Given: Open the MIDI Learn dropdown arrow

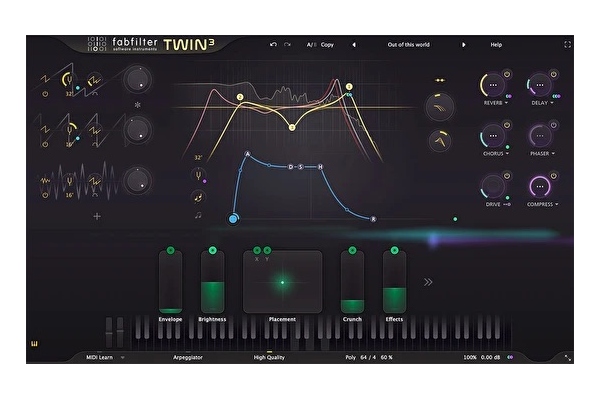Looking at the screenshot, I should click(x=123, y=358).
